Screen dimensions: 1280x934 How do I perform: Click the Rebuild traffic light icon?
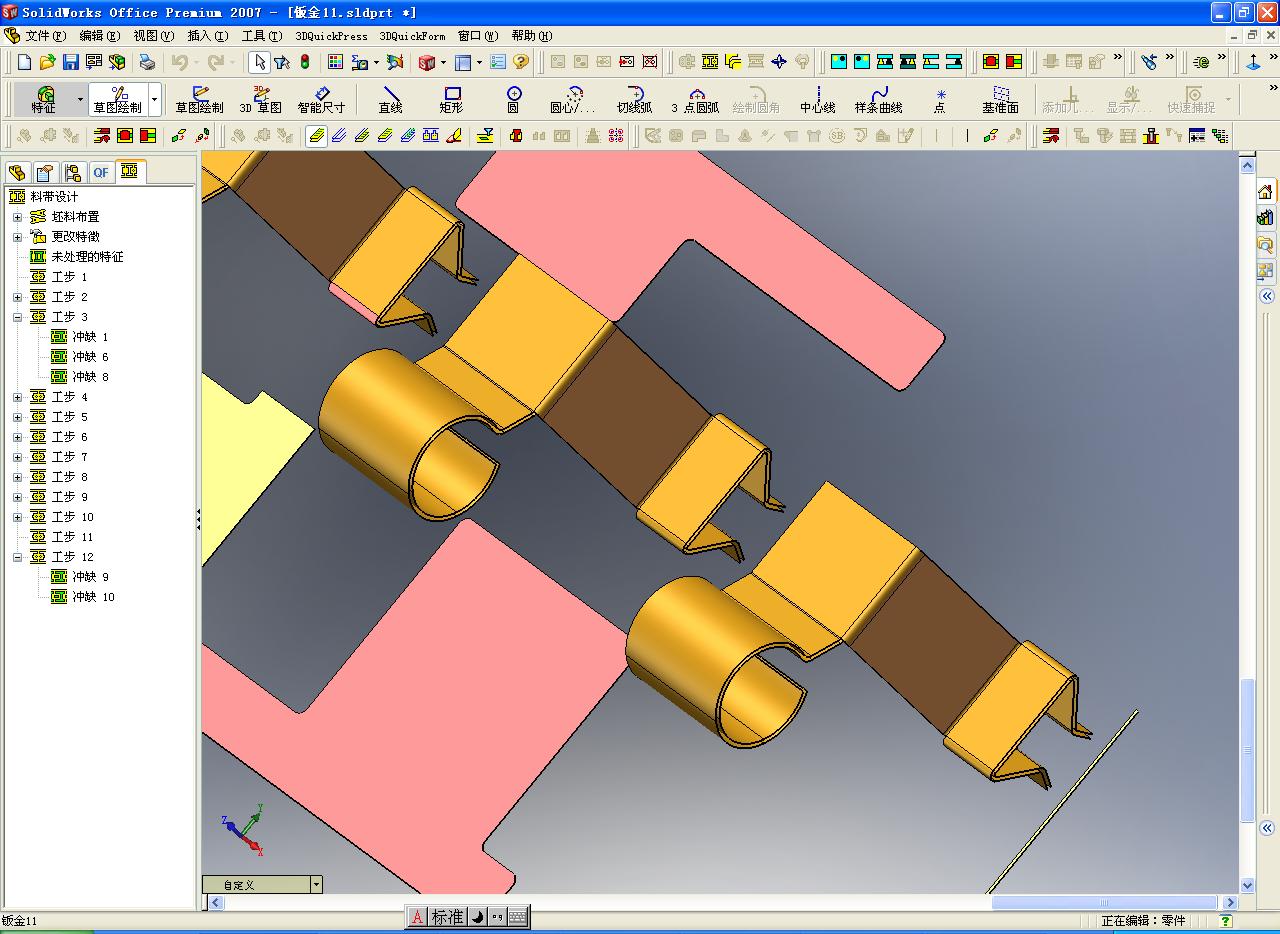305,62
